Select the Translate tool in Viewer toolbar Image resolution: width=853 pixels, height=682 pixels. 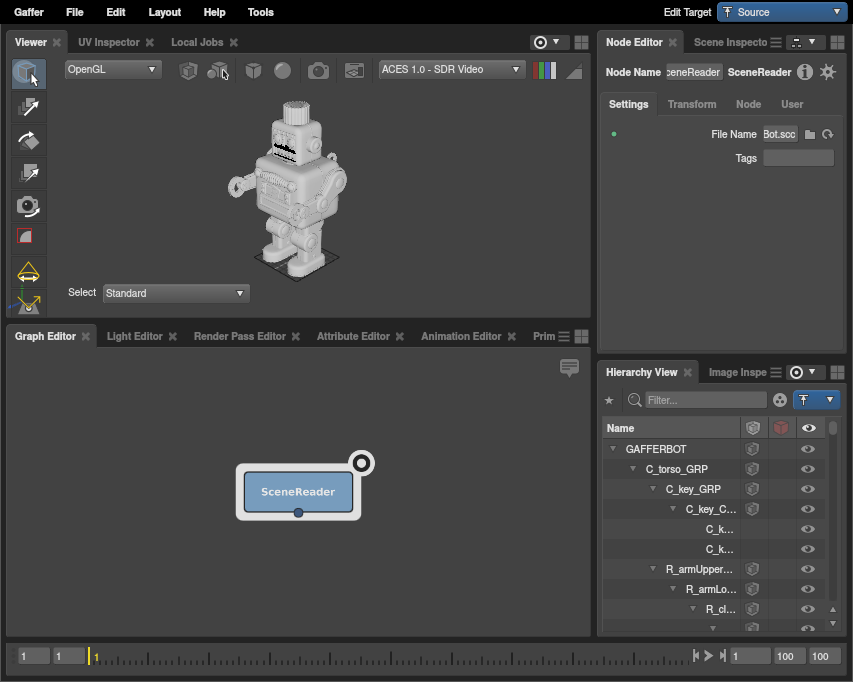coord(28,107)
